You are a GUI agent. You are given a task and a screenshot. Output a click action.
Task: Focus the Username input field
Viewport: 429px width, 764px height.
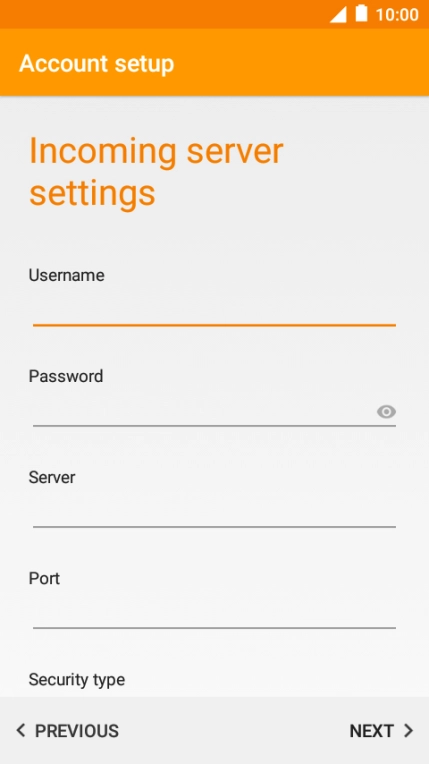click(214, 310)
